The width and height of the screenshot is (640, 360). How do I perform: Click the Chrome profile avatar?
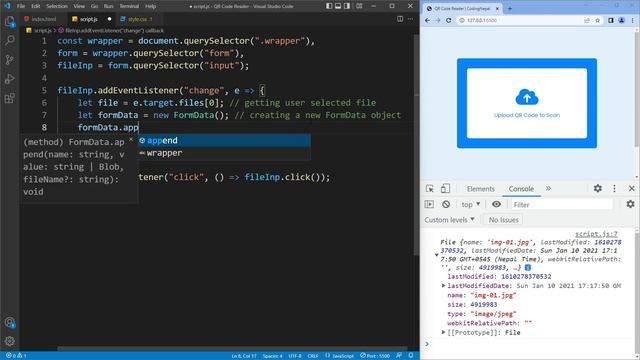click(x=622, y=20)
